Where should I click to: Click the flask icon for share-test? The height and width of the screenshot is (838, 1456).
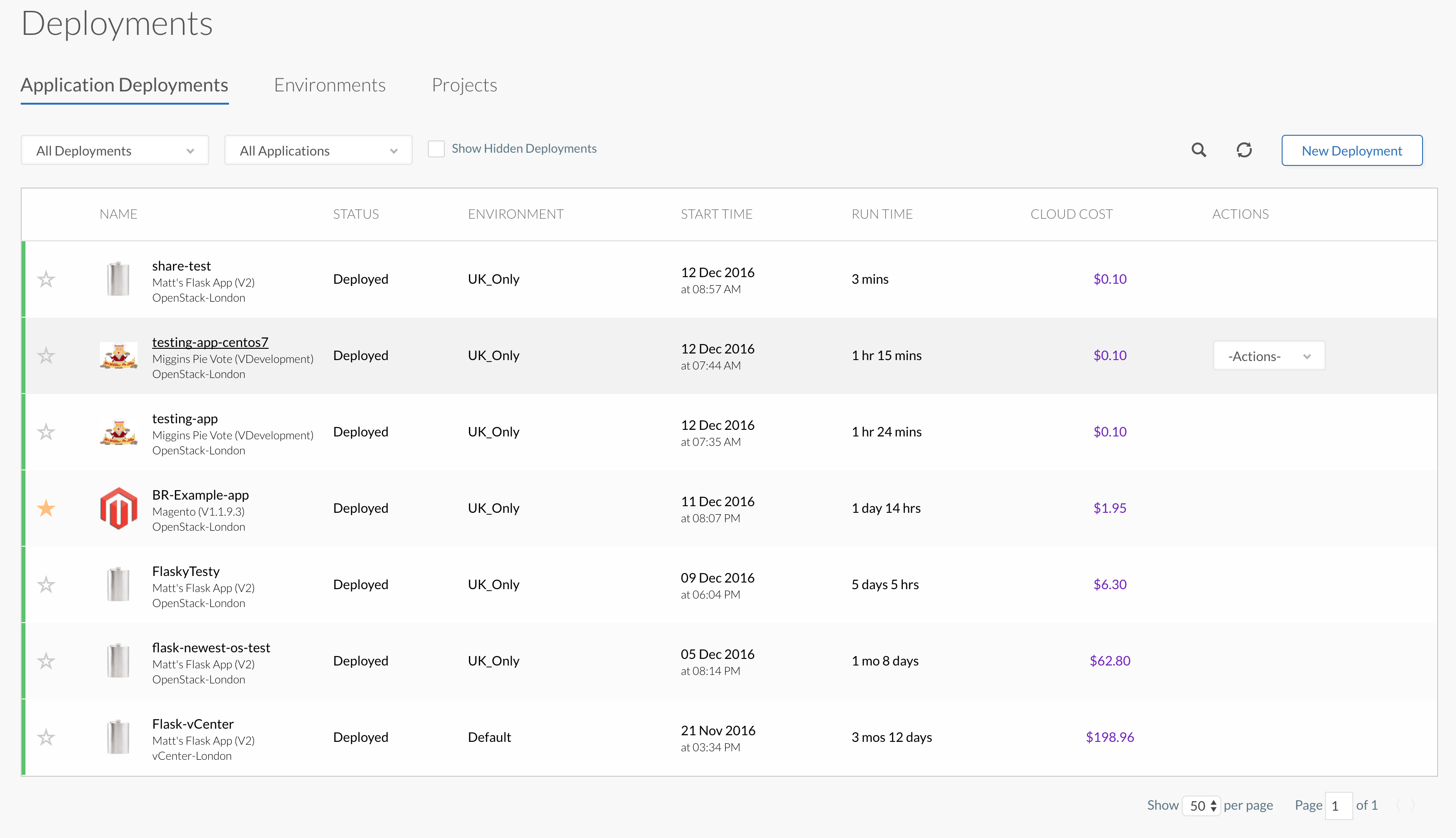pos(118,279)
